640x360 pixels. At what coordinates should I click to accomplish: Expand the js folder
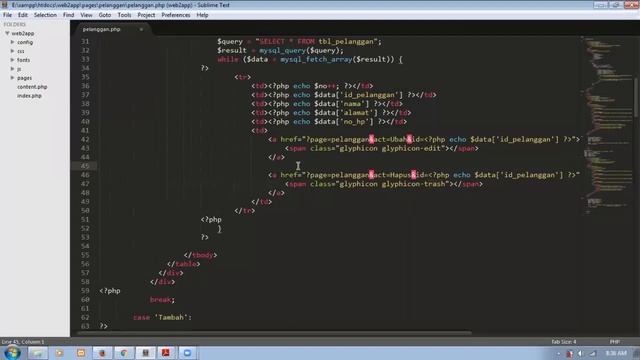pyautogui.click(x=12, y=69)
